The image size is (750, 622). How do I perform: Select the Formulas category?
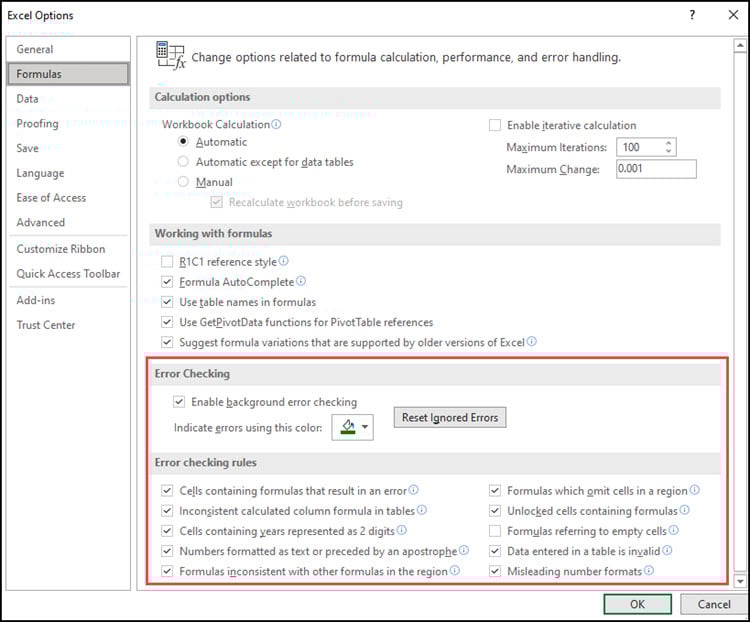(x=68, y=74)
